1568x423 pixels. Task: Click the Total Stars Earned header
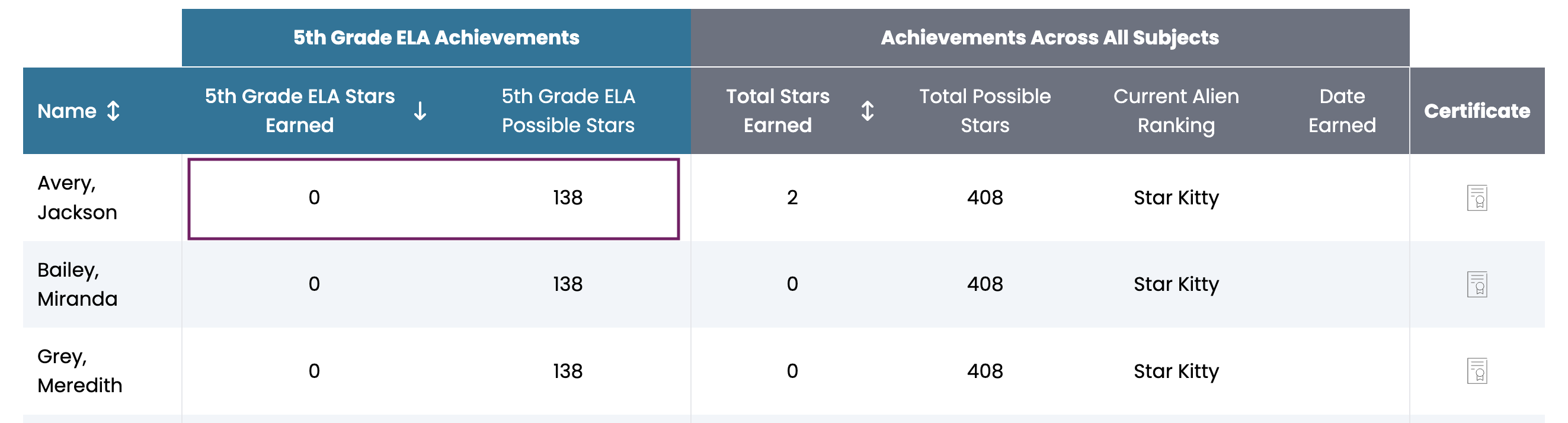778,111
